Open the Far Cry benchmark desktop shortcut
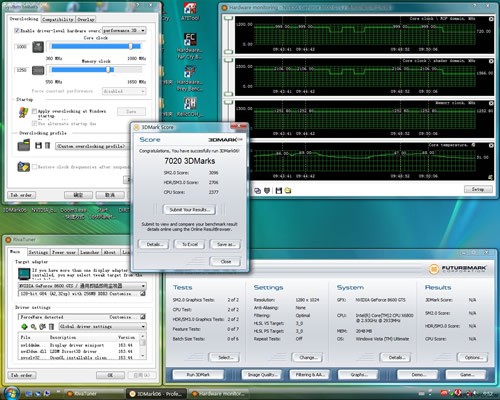The image size is (500, 400). pos(190,46)
